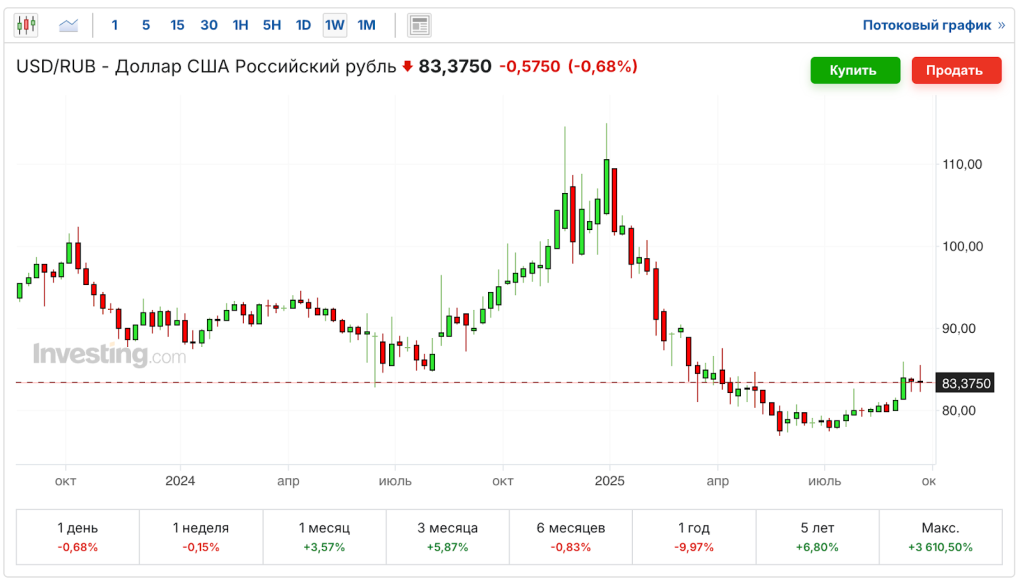The width and height of the screenshot is (1022, 586).
Task: Select the 1-minute interval
Action: [x=114, y=24]
